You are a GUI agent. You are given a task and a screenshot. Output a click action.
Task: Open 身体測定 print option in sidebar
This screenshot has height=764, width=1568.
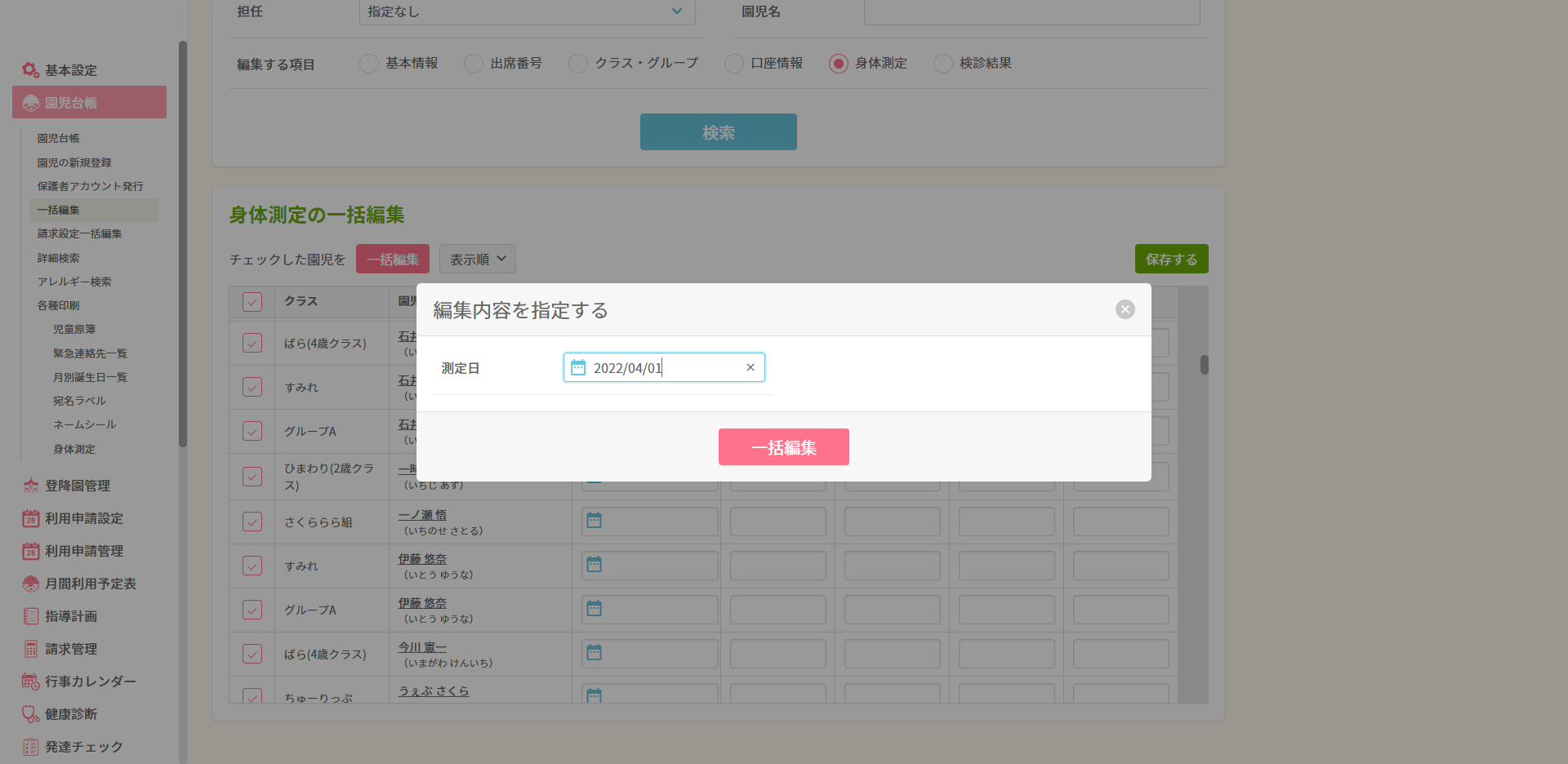coord(74,450)
